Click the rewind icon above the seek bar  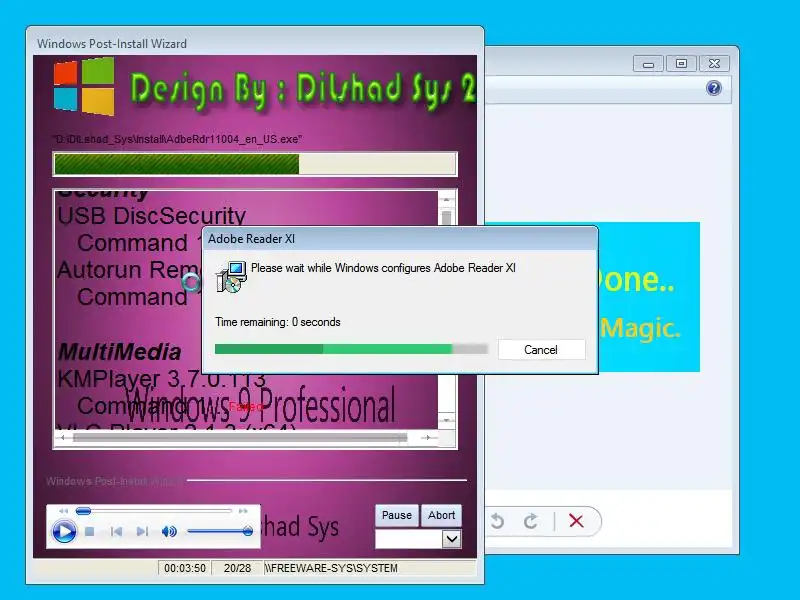pyautogui.click(x=63, y=511)
